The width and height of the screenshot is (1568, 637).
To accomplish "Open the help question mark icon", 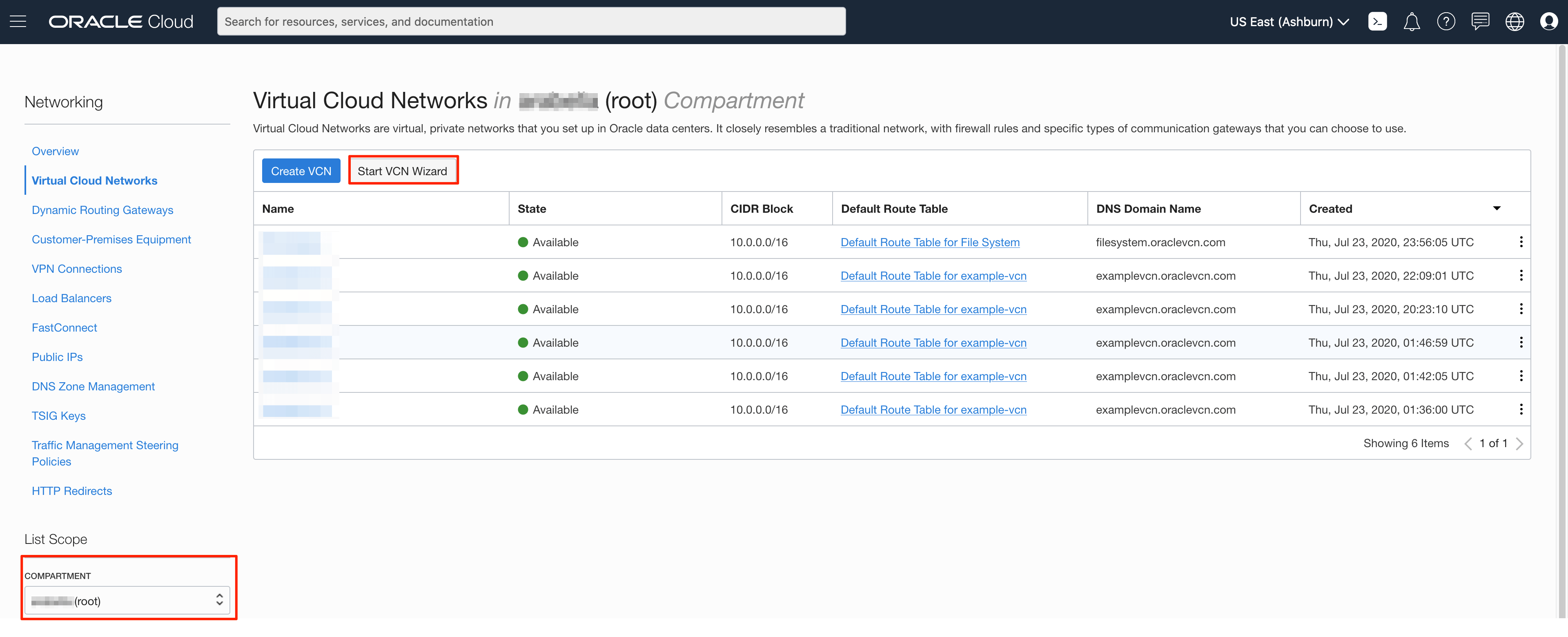I will click(x=1446, y=21).
